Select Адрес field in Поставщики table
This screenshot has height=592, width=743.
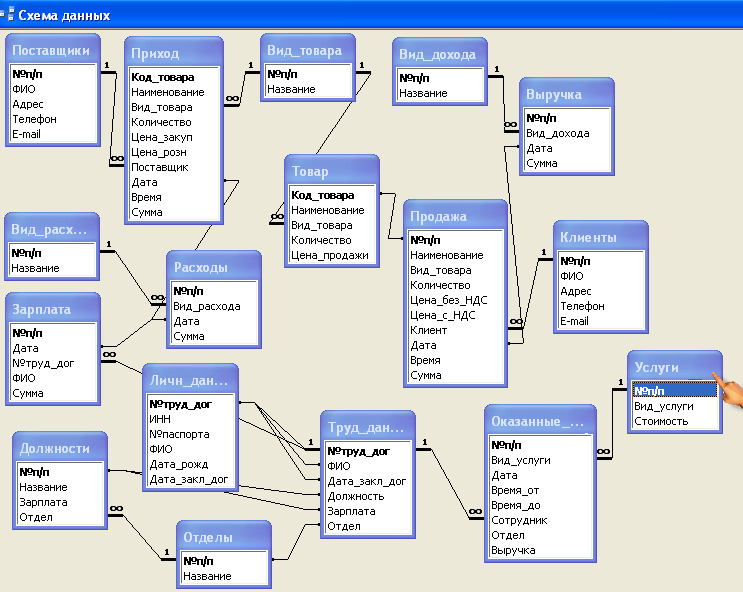pyautogui.click(x=53, y=104)
